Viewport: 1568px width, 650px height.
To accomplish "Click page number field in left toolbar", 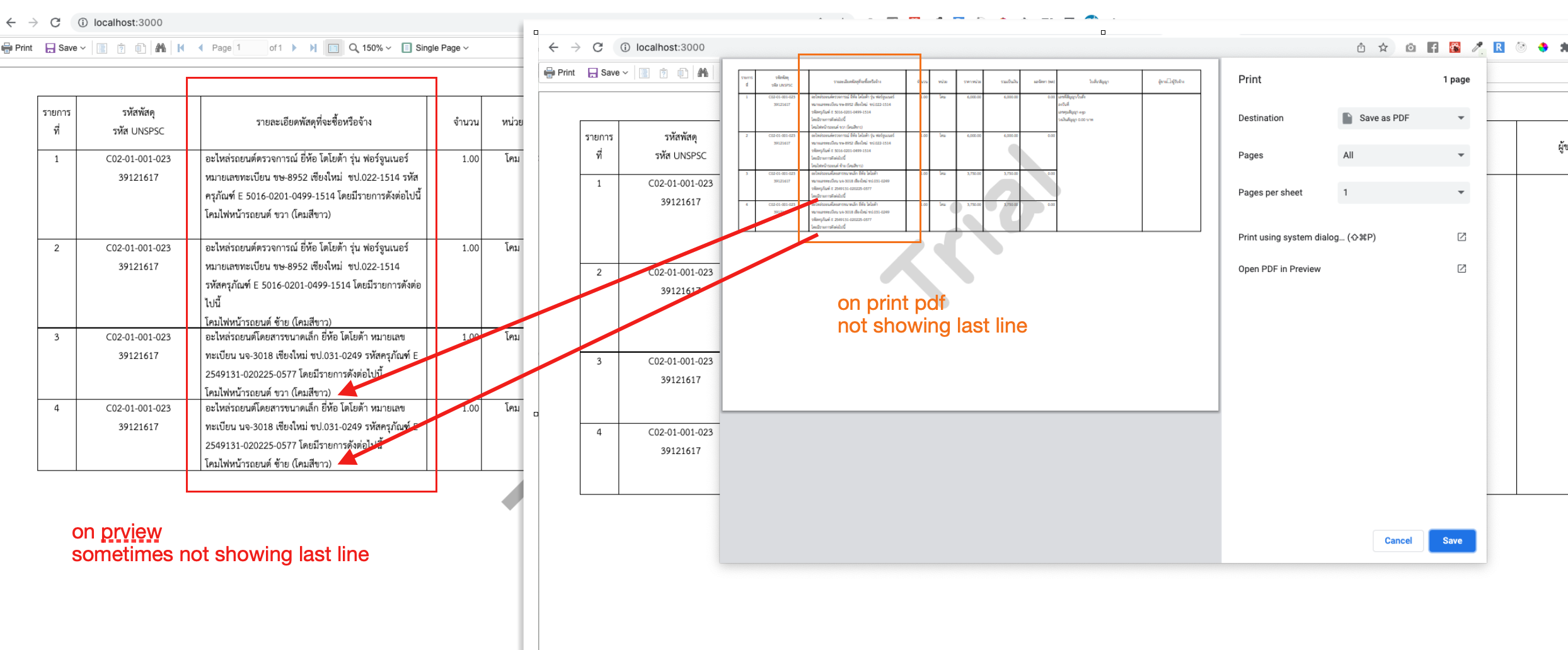I will pos(250,48).
